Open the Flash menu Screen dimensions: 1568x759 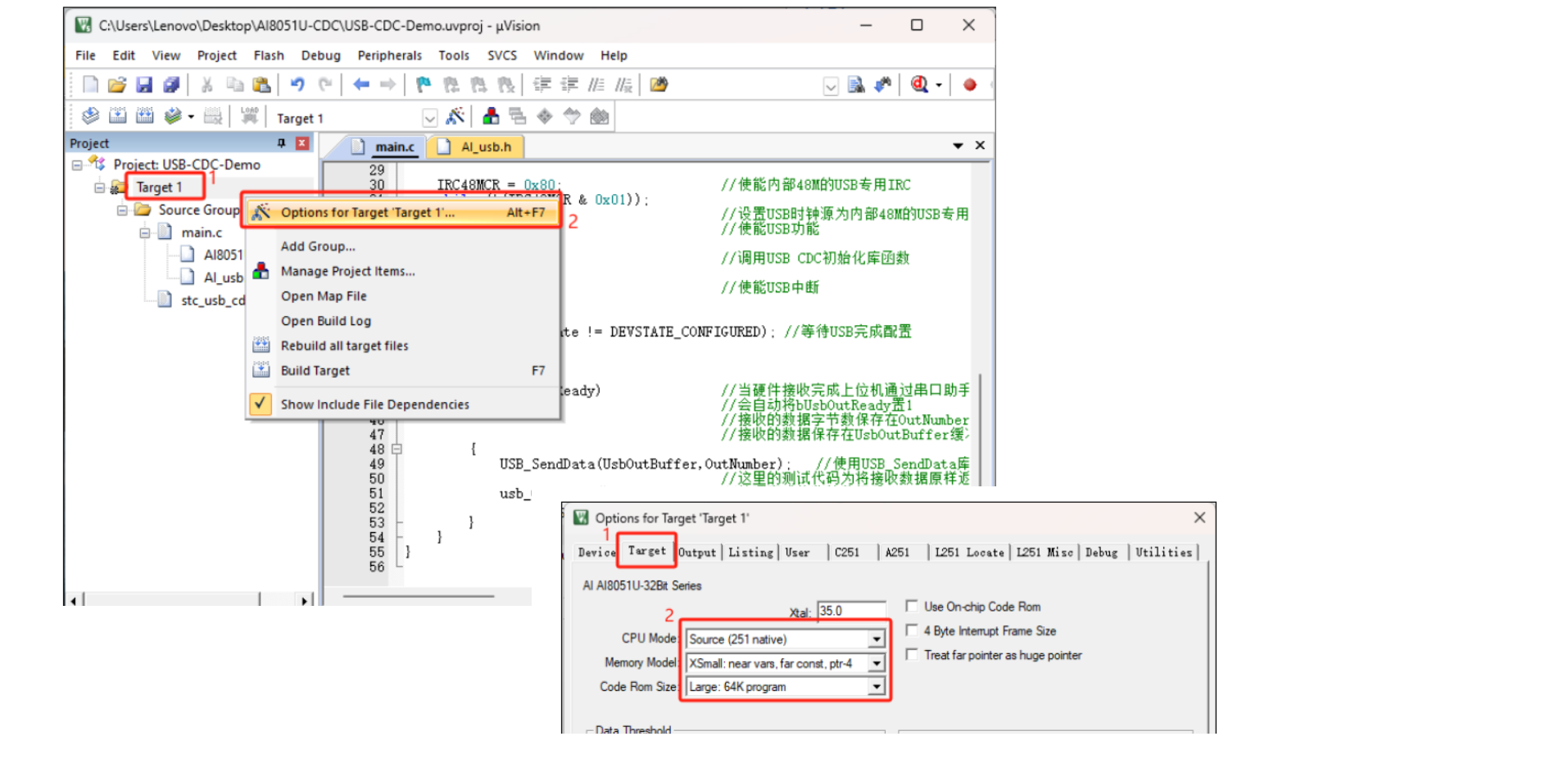tap(269, 56)
